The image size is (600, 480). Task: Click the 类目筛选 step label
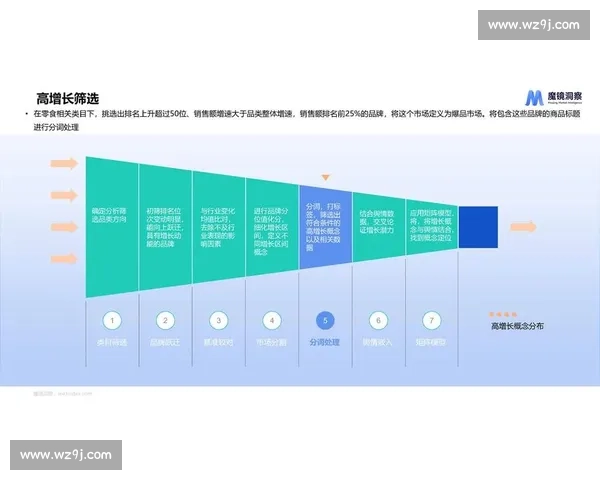point(112,342)
